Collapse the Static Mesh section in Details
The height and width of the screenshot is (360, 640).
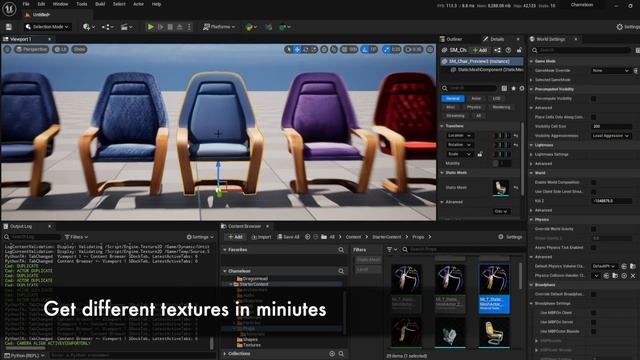pos(442,173)
